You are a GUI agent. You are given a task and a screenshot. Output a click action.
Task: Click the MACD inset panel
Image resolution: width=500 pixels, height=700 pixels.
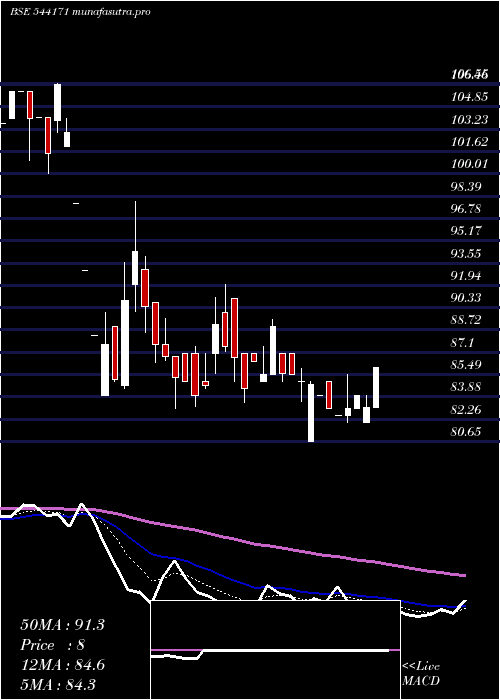[x=275, y=650]
